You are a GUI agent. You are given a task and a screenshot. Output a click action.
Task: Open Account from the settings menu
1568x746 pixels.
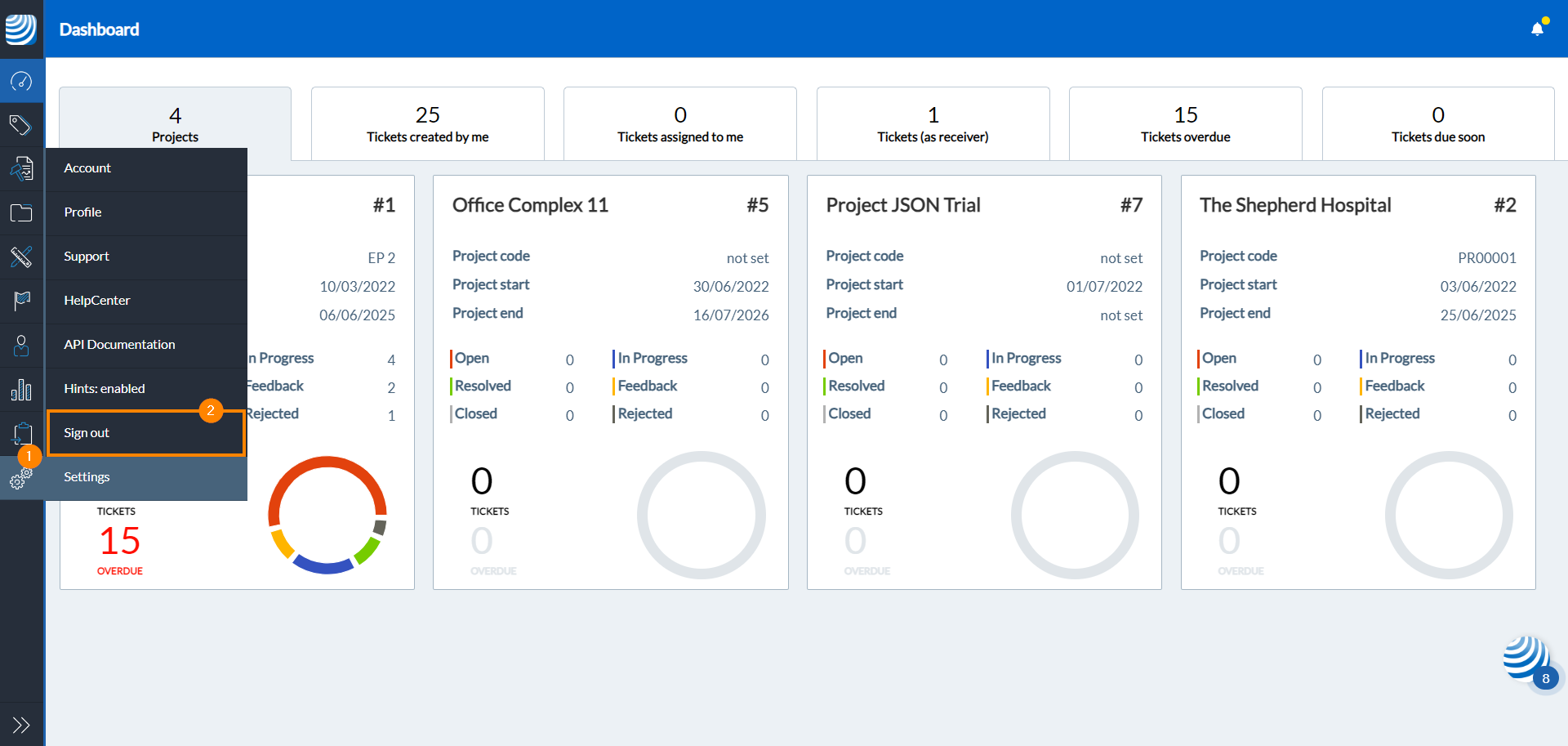87,168
